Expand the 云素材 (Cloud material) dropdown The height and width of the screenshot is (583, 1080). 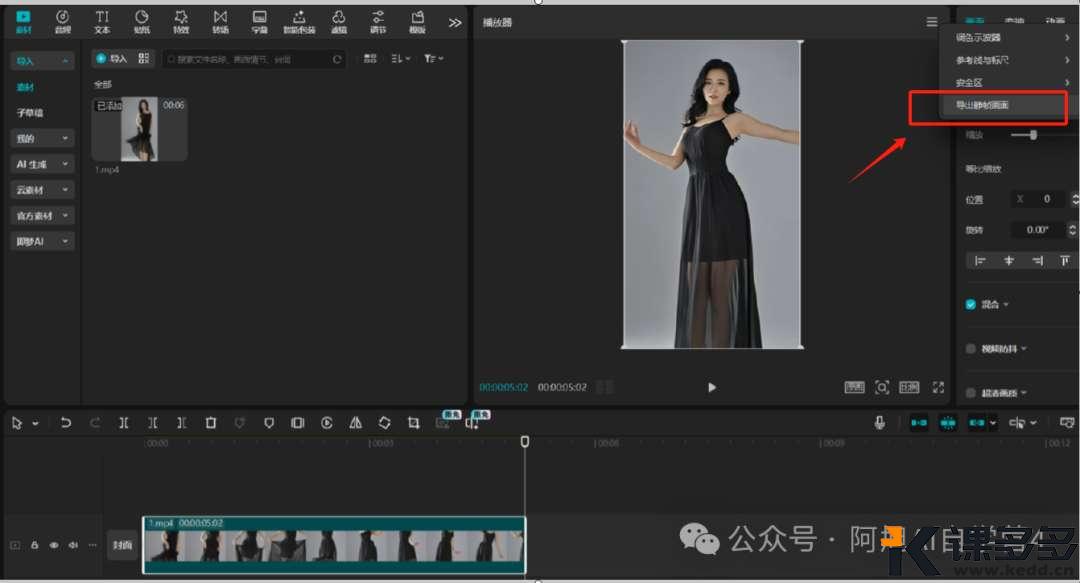41,190
